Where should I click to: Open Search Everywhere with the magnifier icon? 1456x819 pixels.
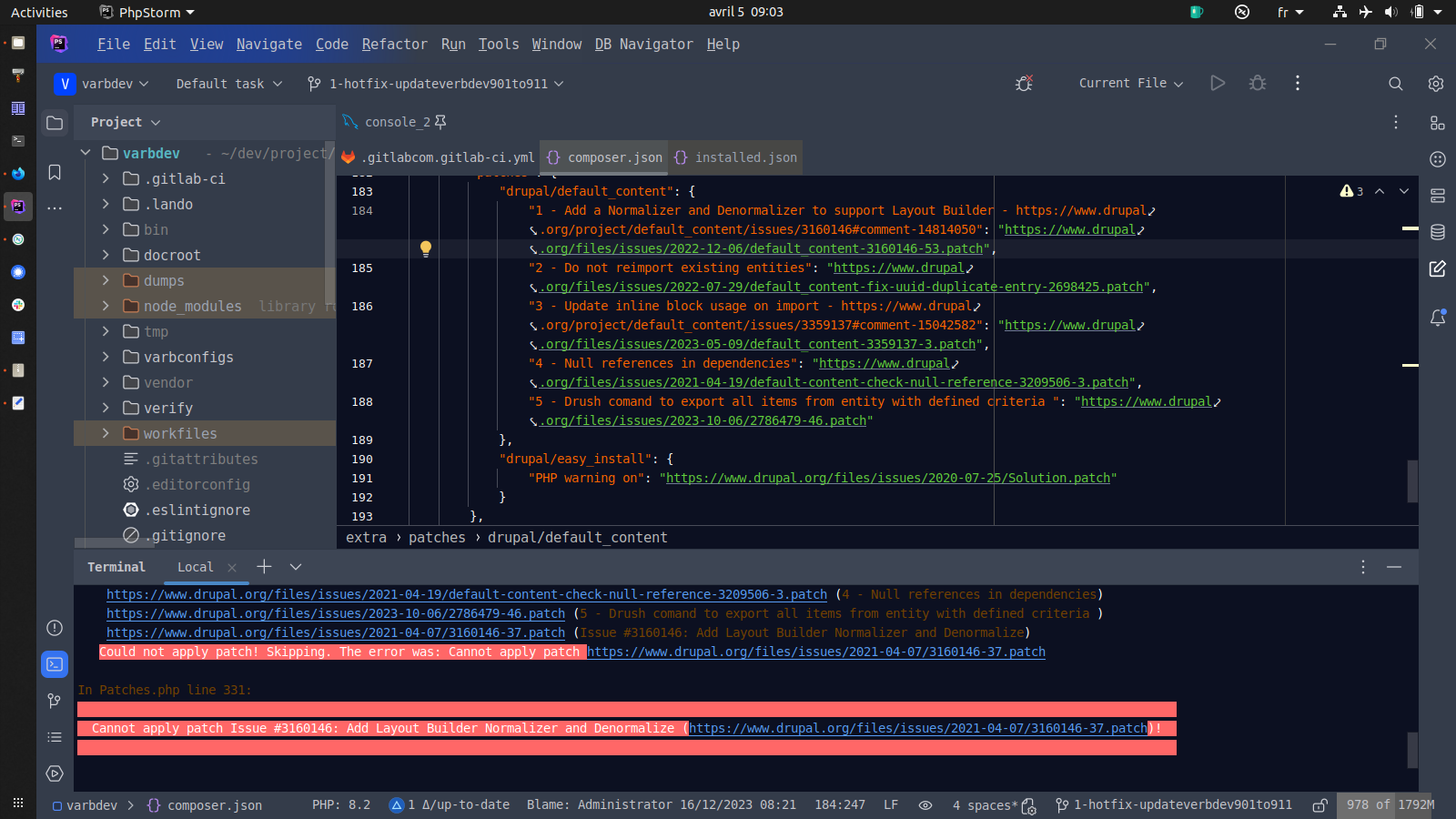(1395, 83)
